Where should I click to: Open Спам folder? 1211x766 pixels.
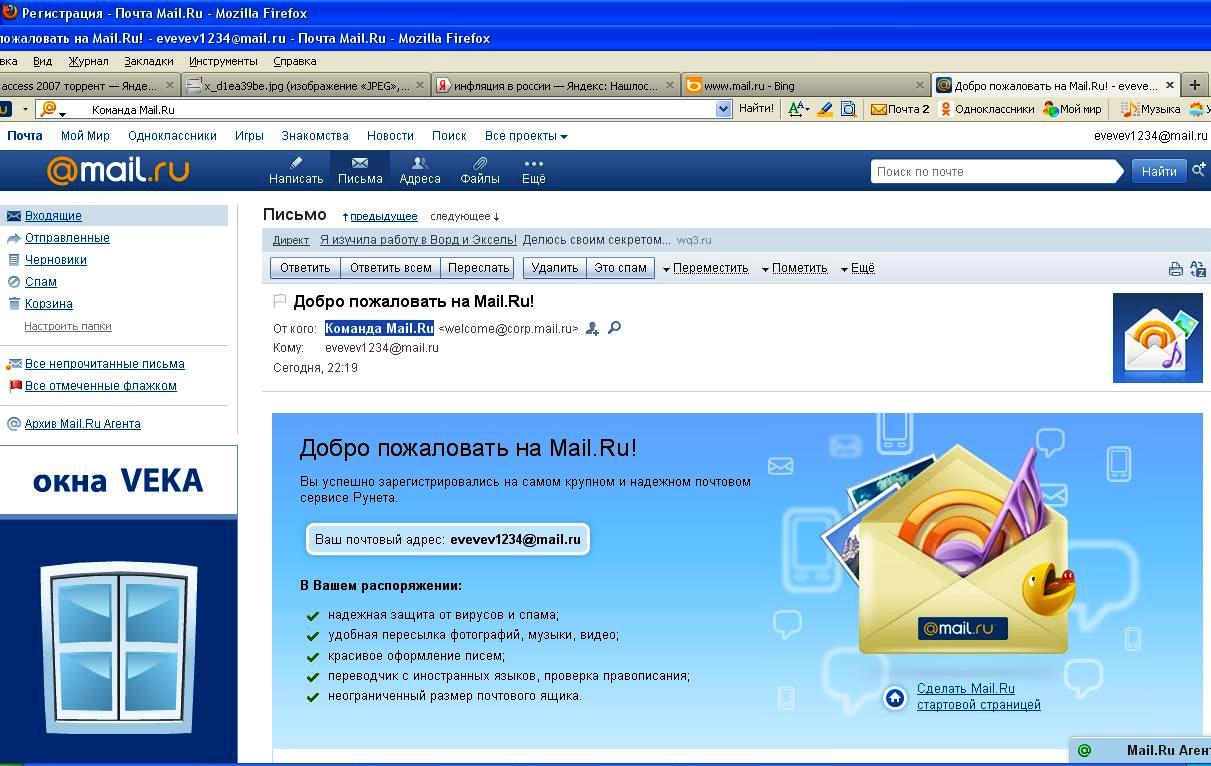[41, 282]
